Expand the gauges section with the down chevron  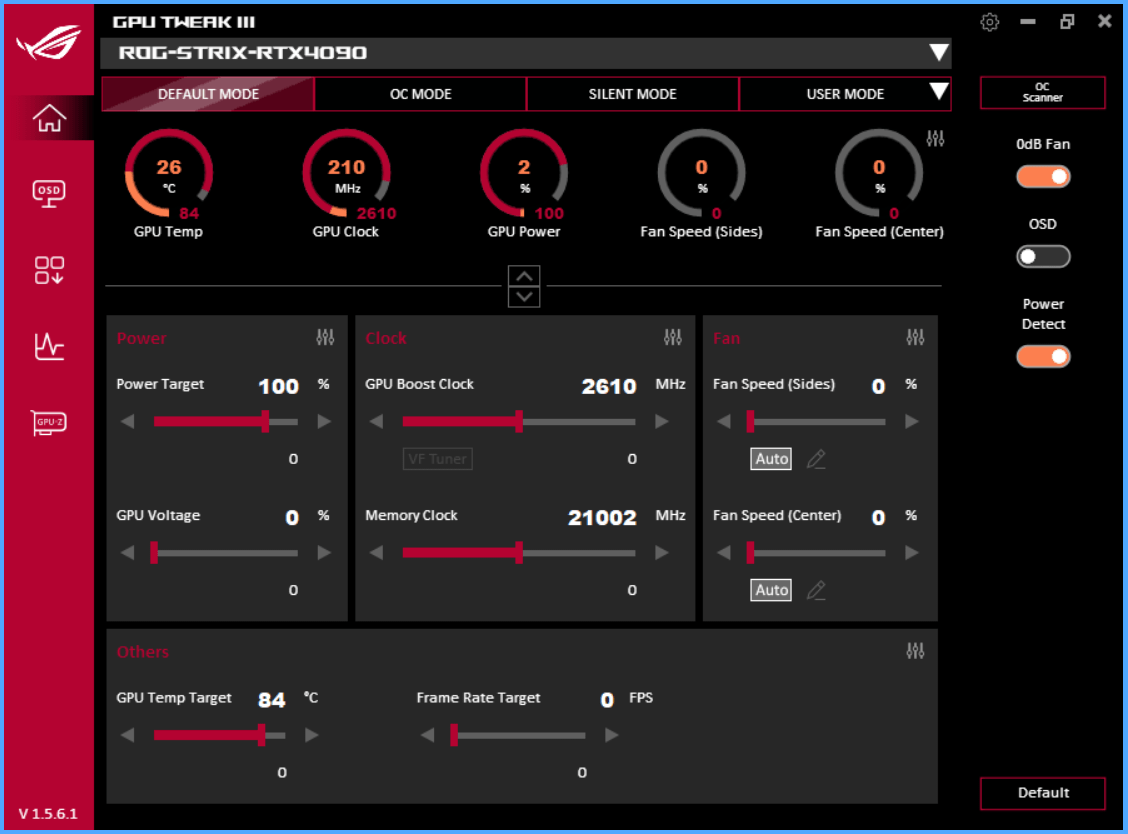pyautogui.click(x=524, y=296)
